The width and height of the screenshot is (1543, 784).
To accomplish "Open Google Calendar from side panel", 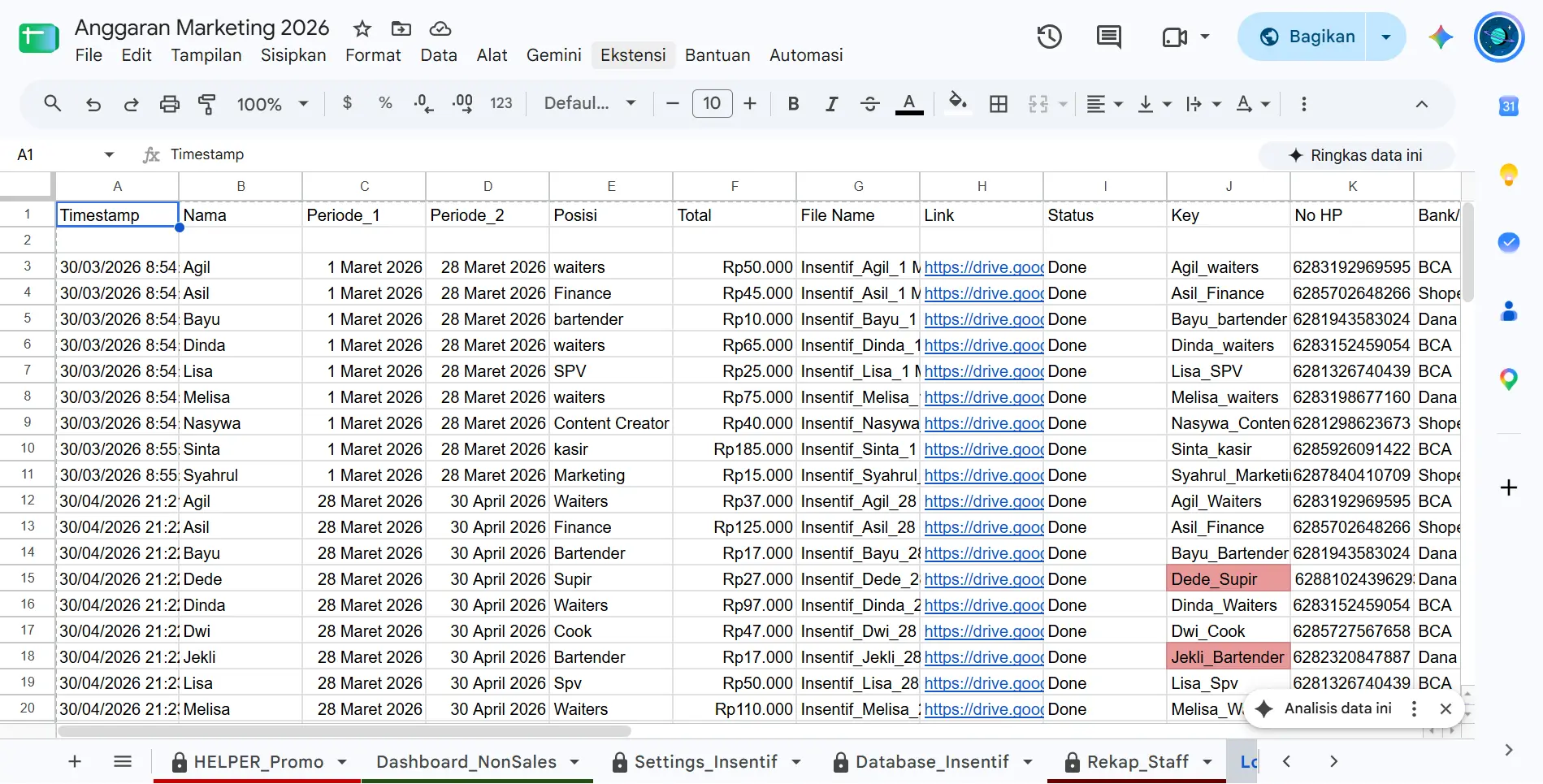I will coord(1509,106).
